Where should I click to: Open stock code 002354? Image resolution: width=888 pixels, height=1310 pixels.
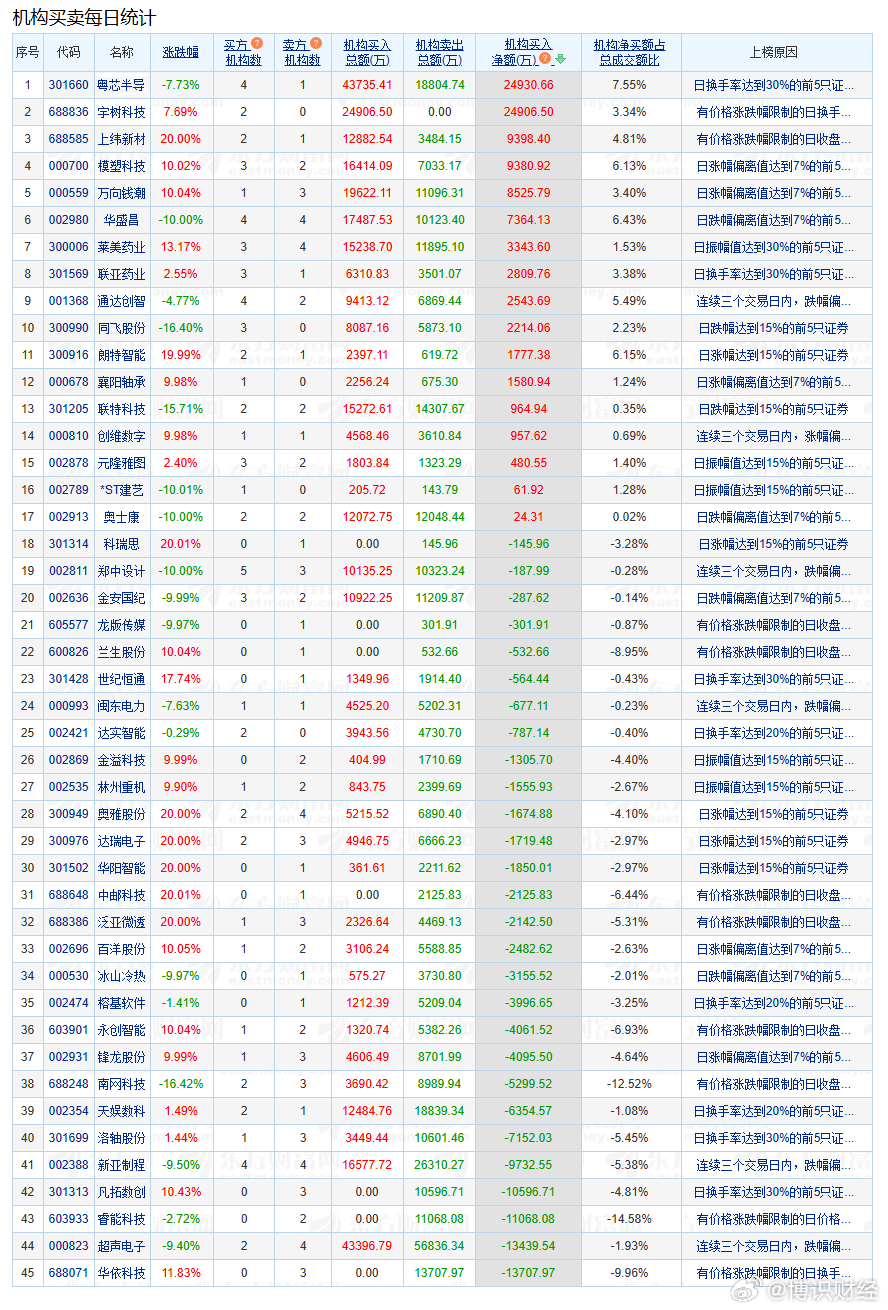pos(69,1111)
